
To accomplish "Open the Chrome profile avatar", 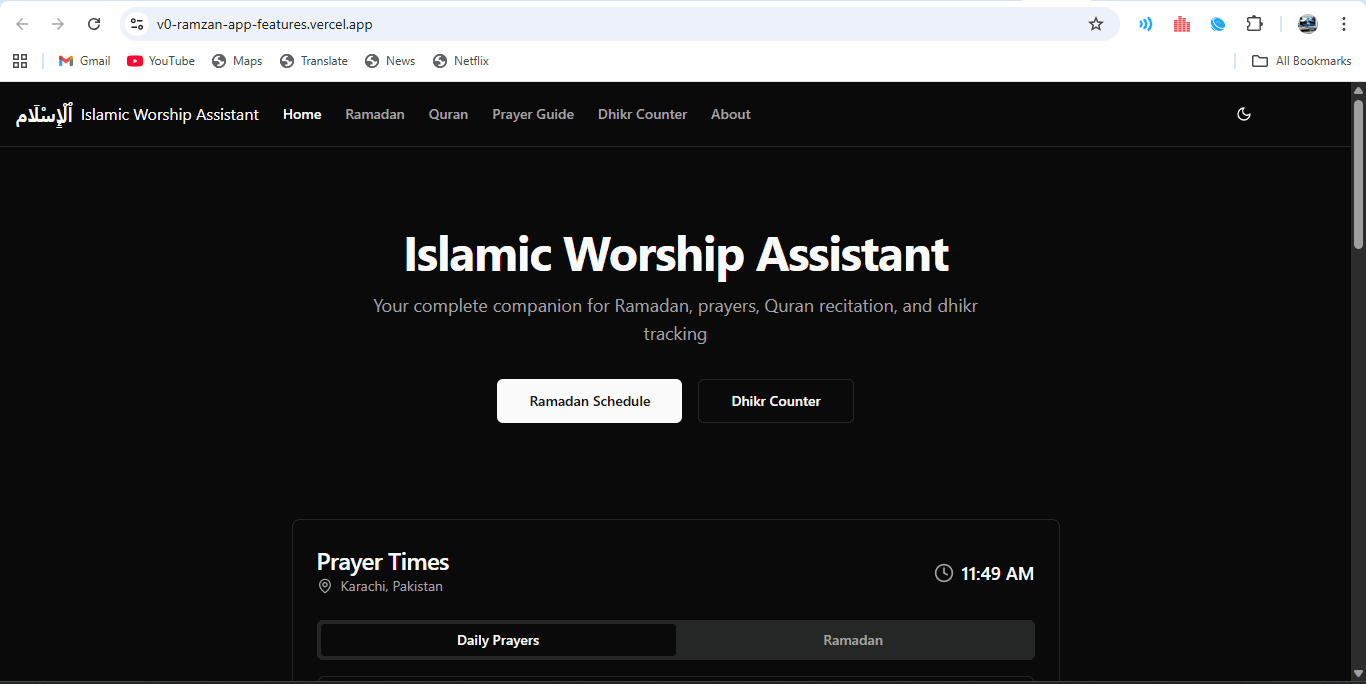I will point(1308,24).
